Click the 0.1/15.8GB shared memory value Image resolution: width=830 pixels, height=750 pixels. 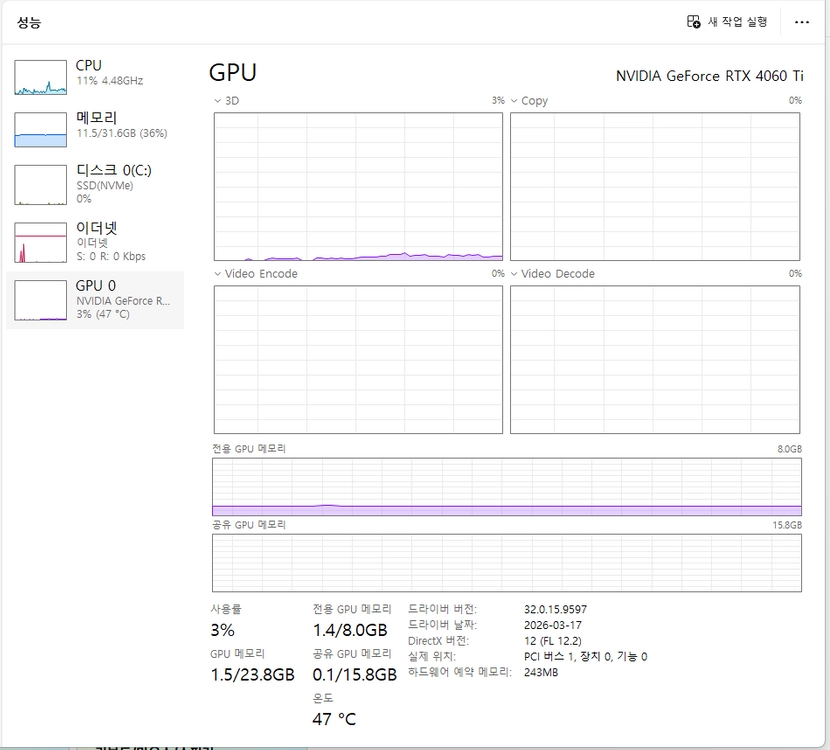[355, 675]
